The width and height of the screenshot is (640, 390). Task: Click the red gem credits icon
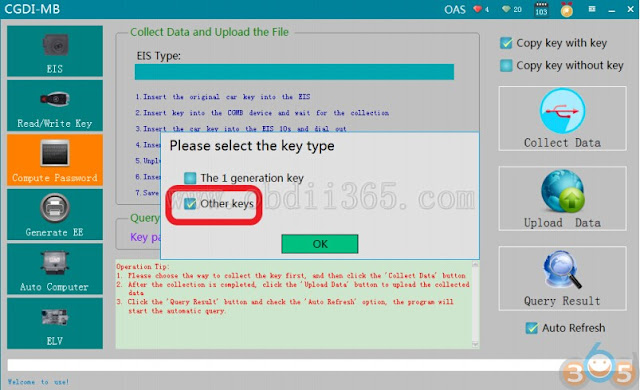click(x=478, y=9)
